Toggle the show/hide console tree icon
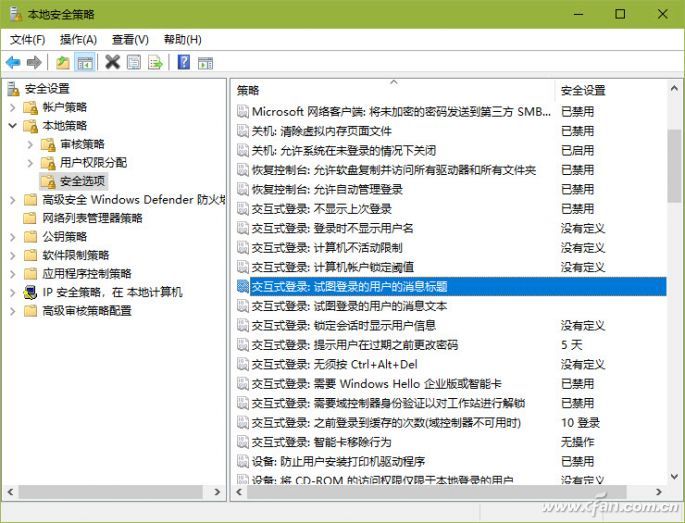 [x=84, y=63]
